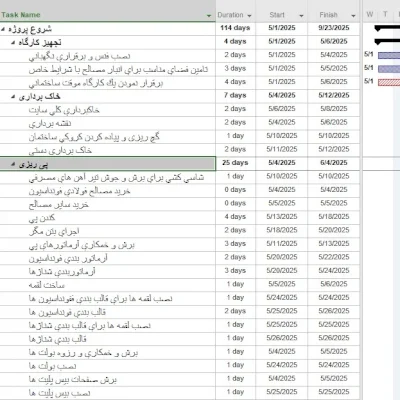Collapse the خاک برداری summary task

coord(13,96)
